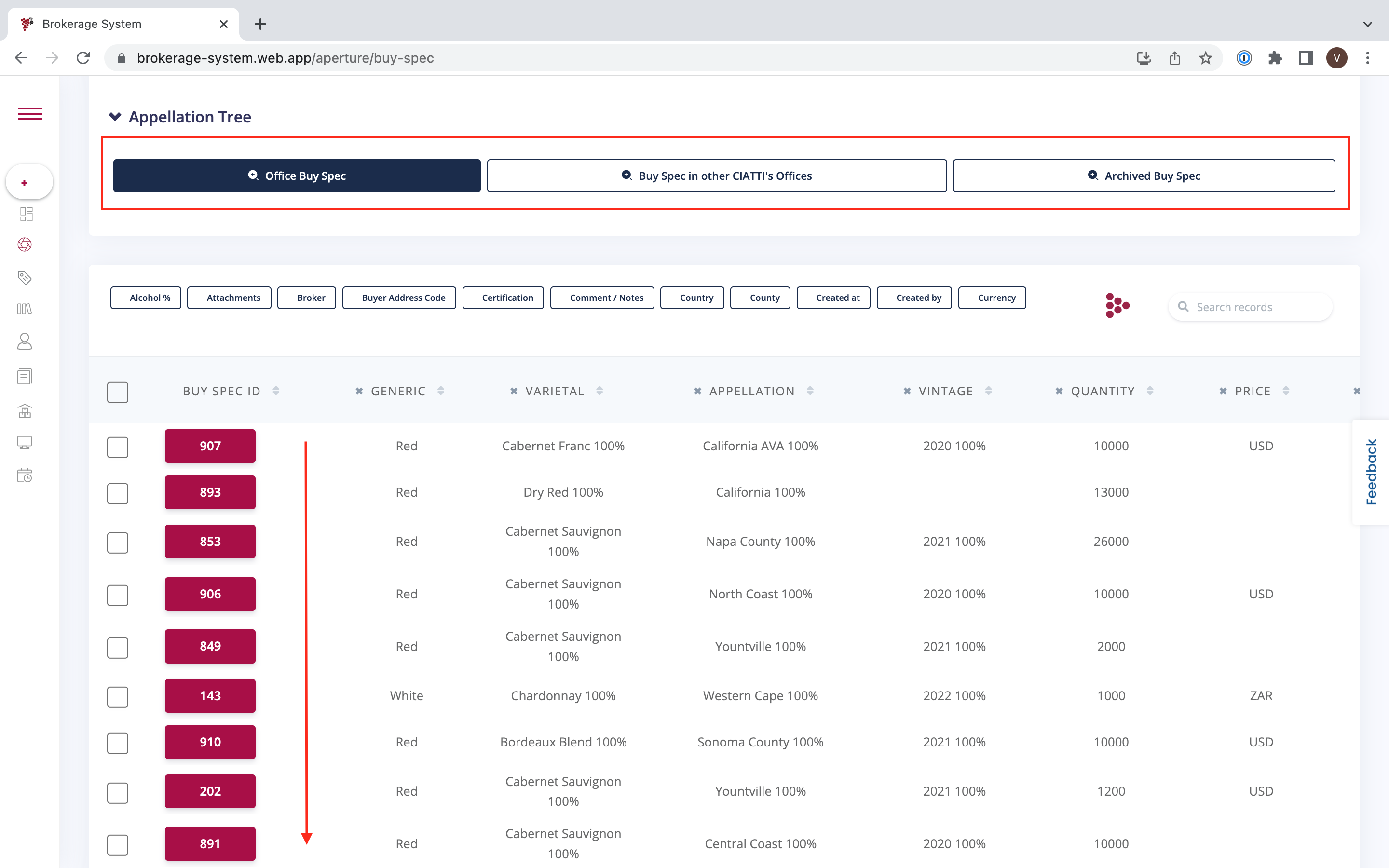This screenshot has height=868, width=1389.
Task: Sort by the Vintage column arrows
Action: pyautogui.click(x=988, y=391)
